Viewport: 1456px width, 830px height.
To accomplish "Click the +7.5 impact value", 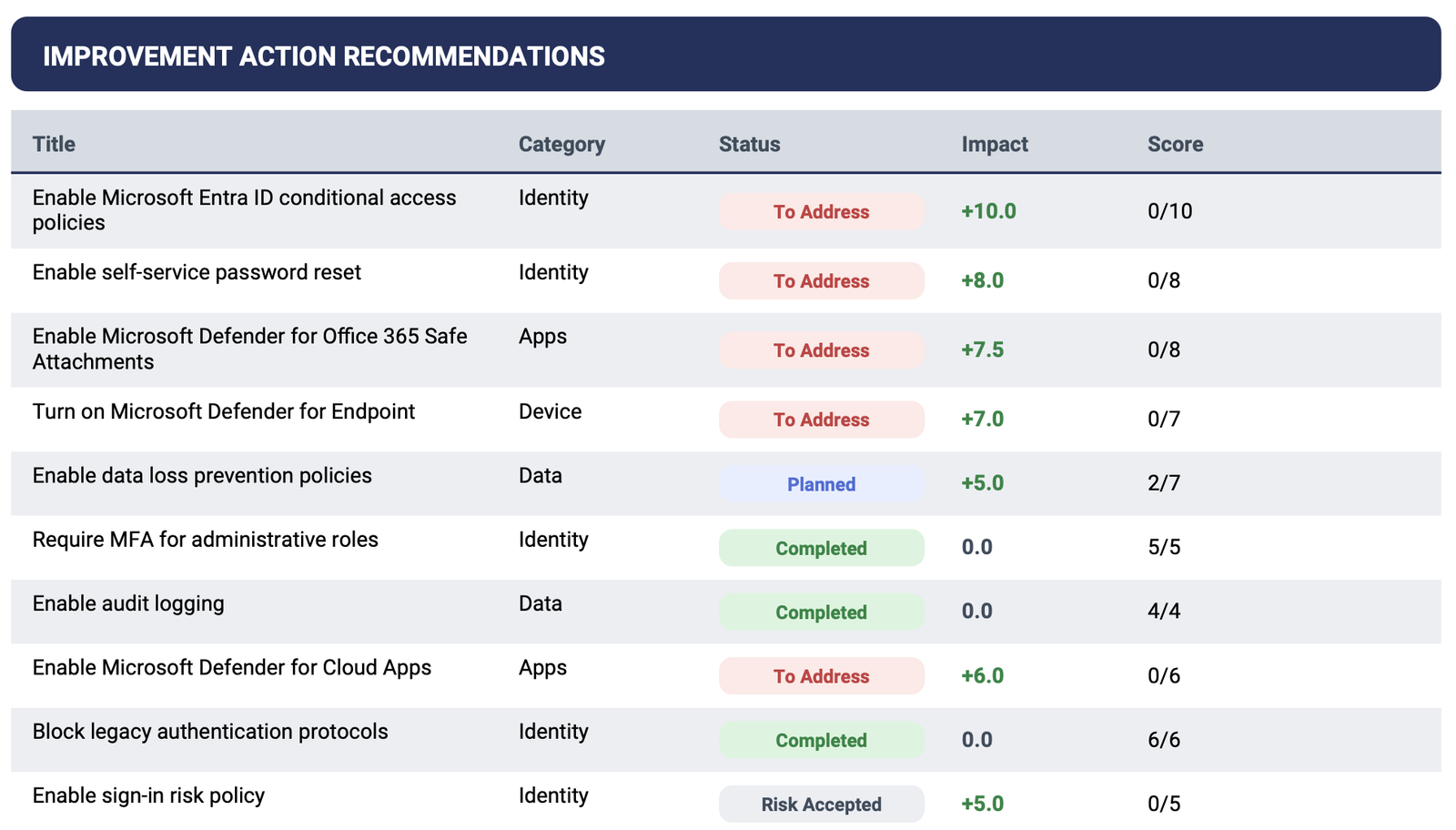I will click(x=983, y=349).
